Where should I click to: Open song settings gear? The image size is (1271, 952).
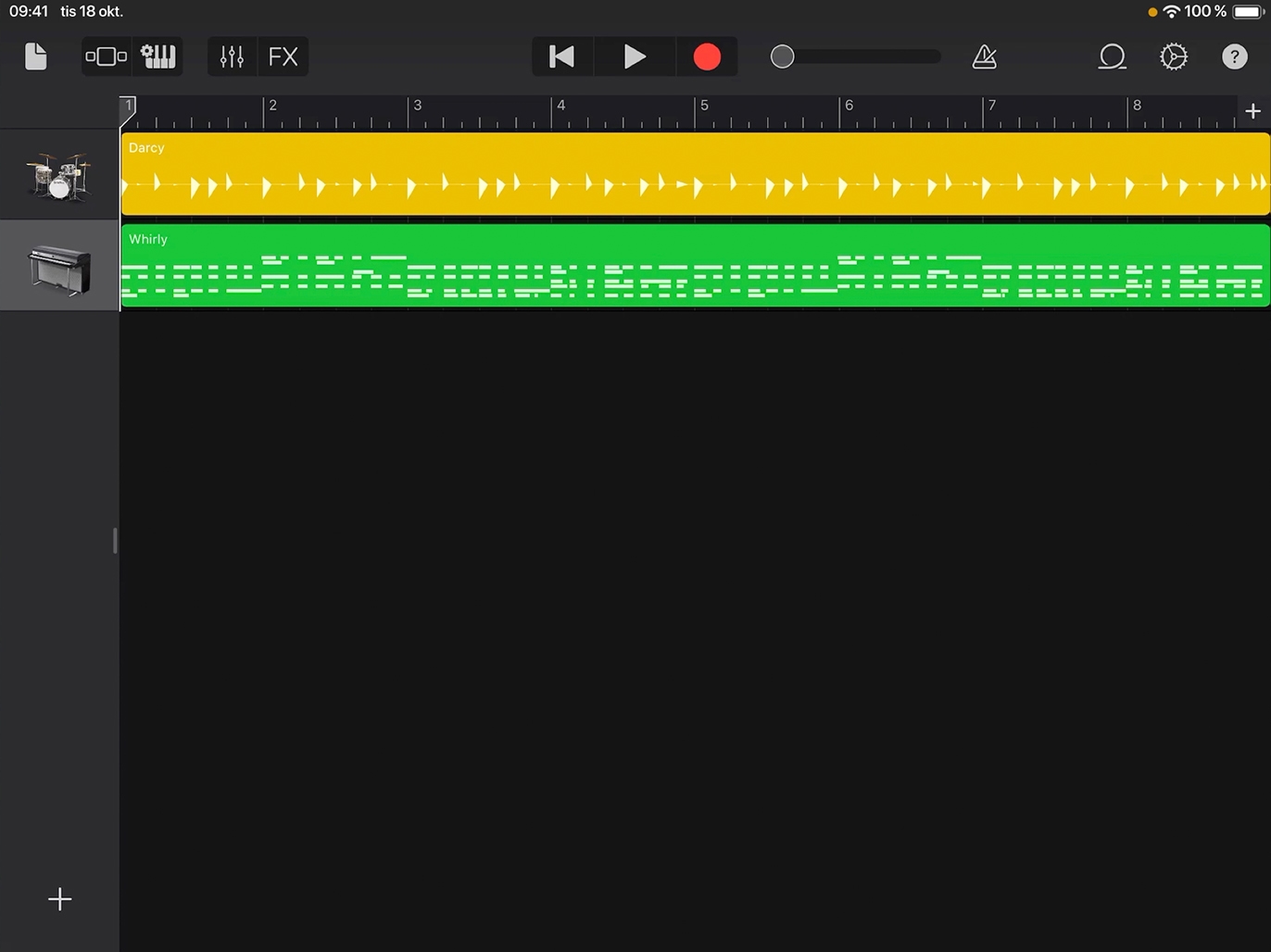coord(1174,56)
